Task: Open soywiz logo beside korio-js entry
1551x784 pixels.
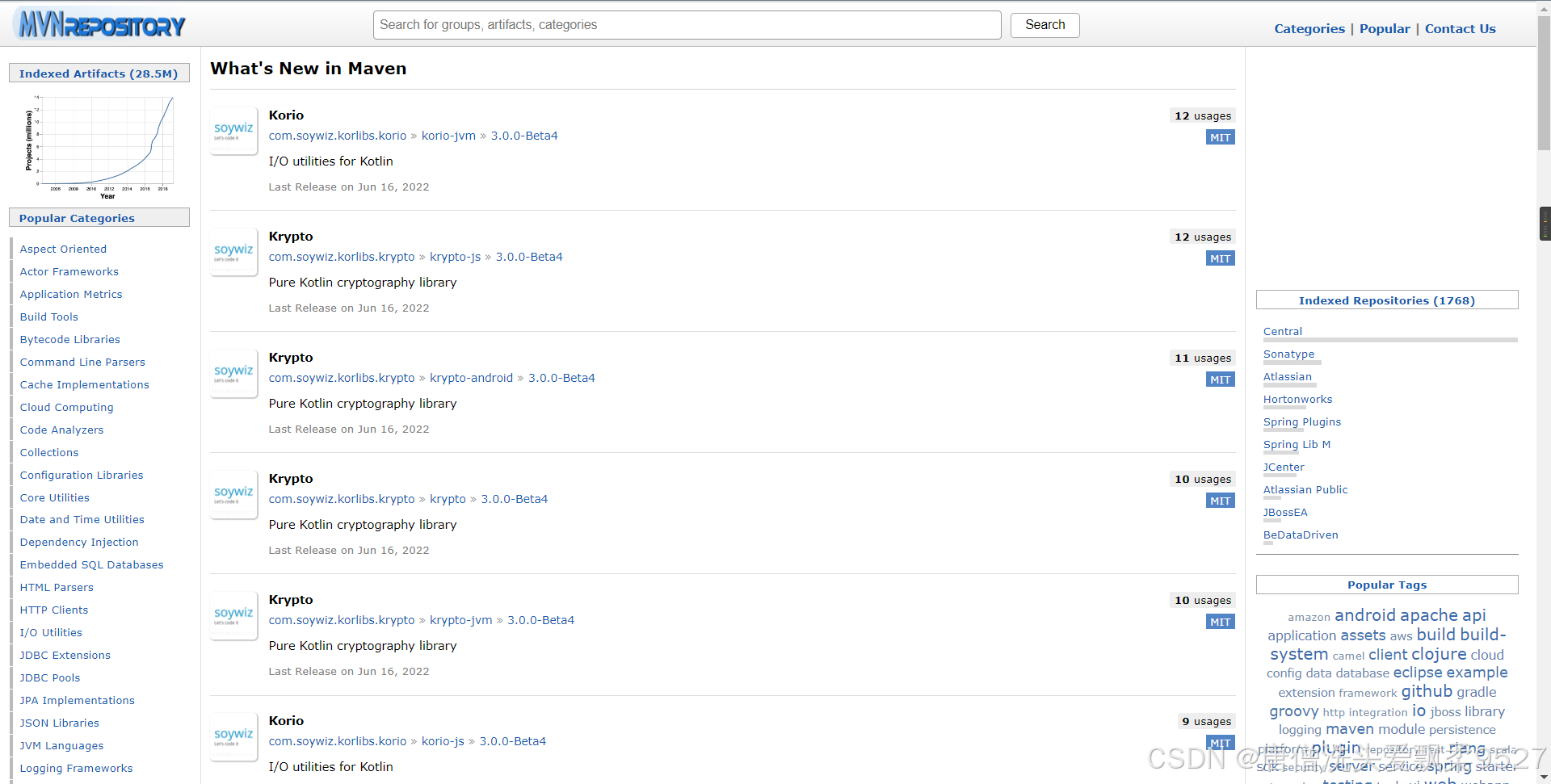Action: click(233, 736)
